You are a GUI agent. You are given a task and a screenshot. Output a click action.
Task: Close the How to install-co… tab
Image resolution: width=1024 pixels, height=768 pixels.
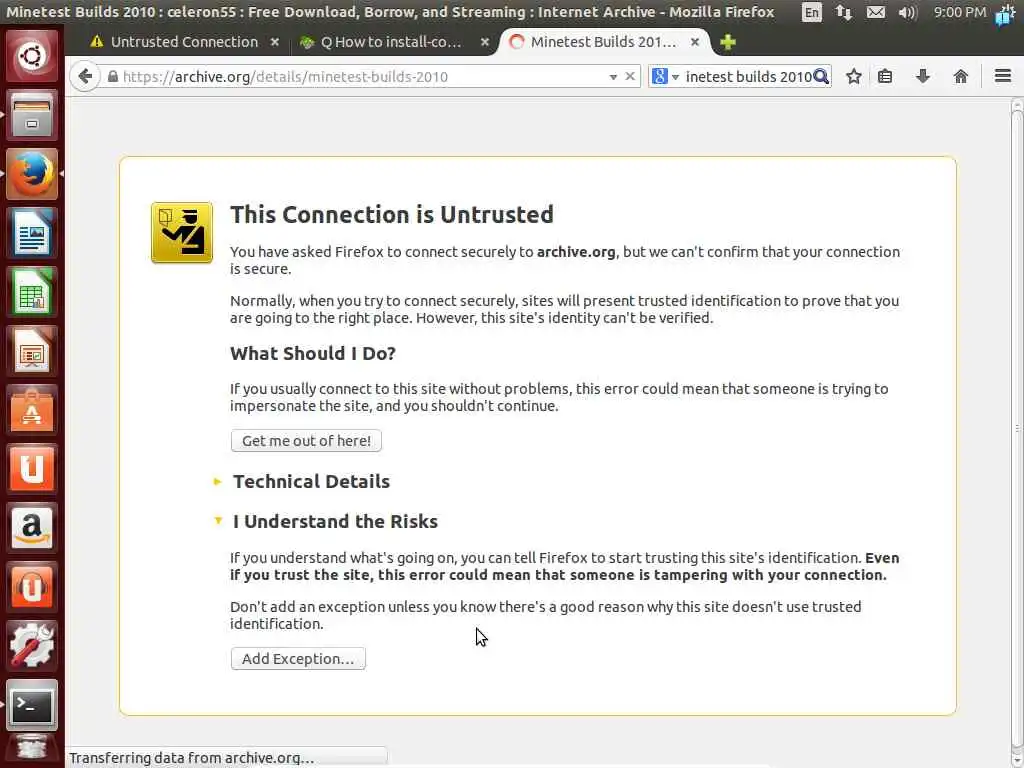click(485, 42)
